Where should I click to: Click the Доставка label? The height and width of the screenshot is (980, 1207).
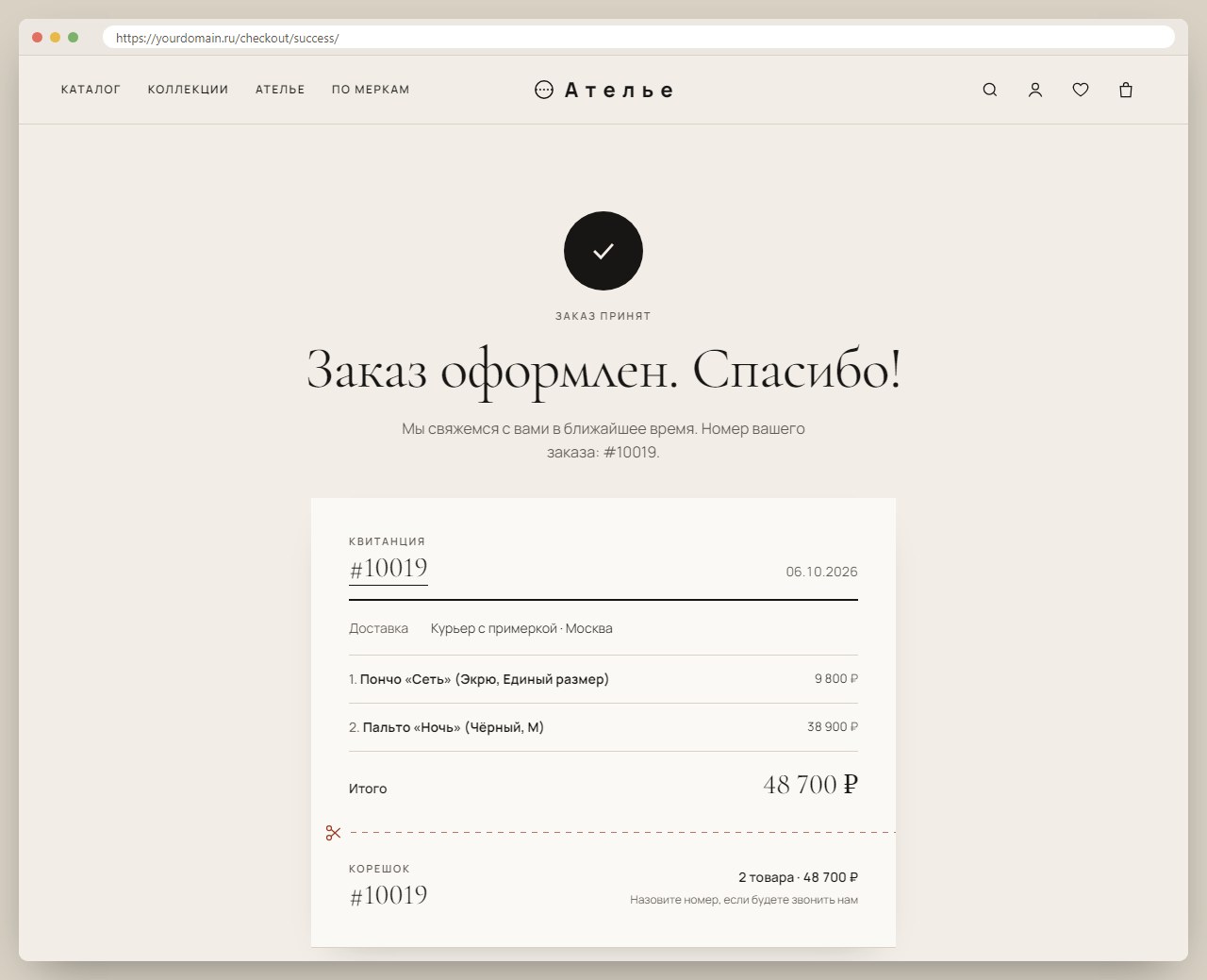coord(378,628)
